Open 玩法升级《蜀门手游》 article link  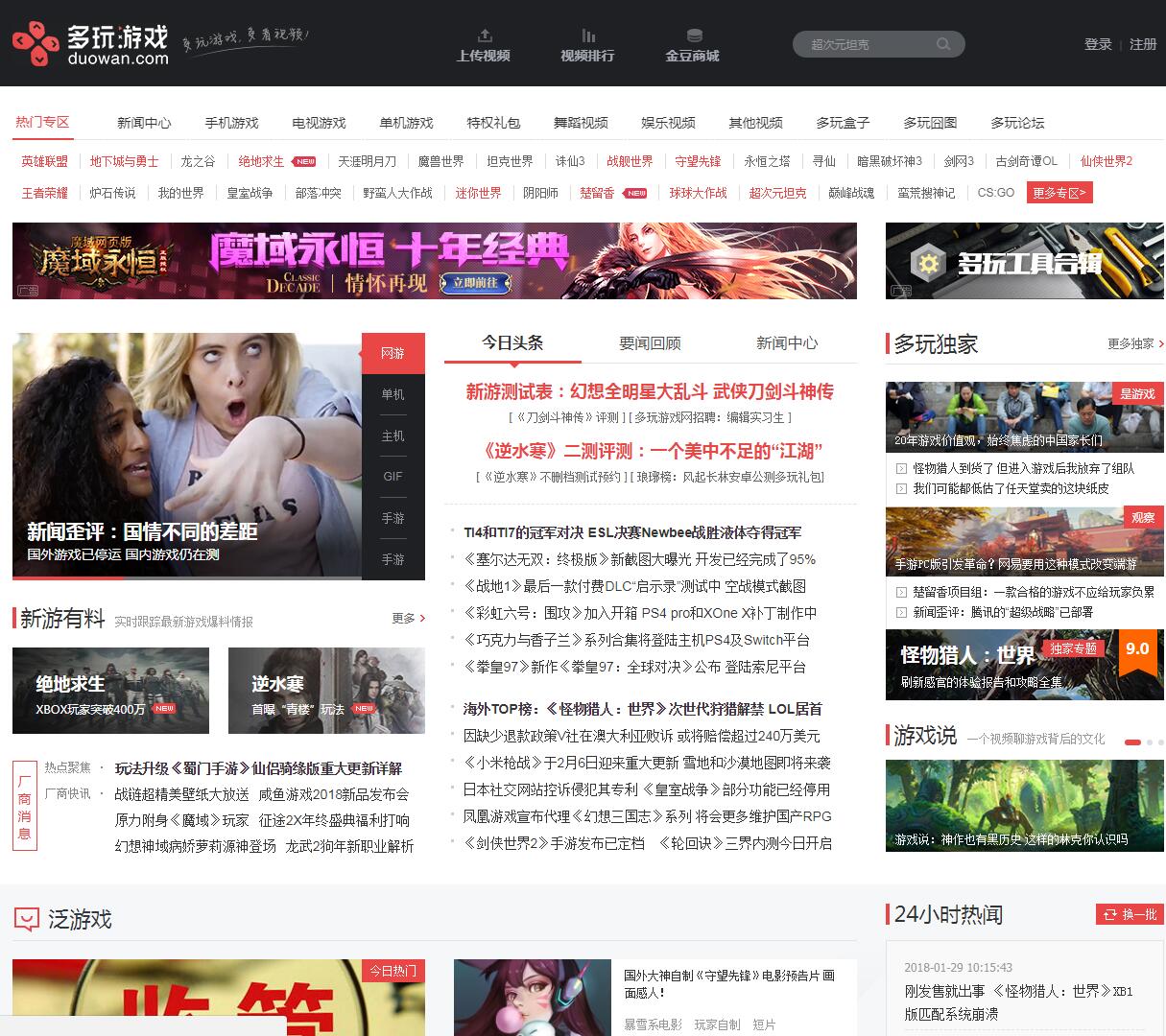click(258, 768)
